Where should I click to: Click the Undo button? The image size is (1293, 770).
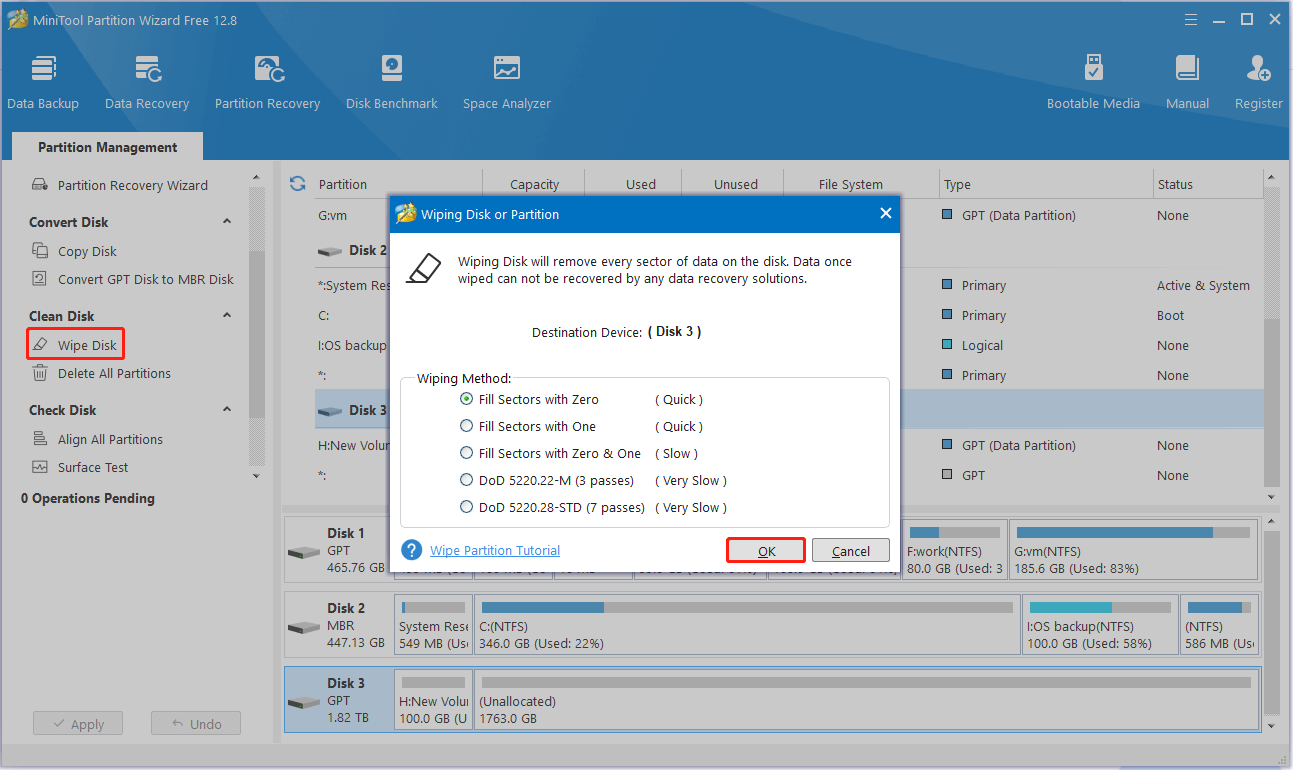196,724
